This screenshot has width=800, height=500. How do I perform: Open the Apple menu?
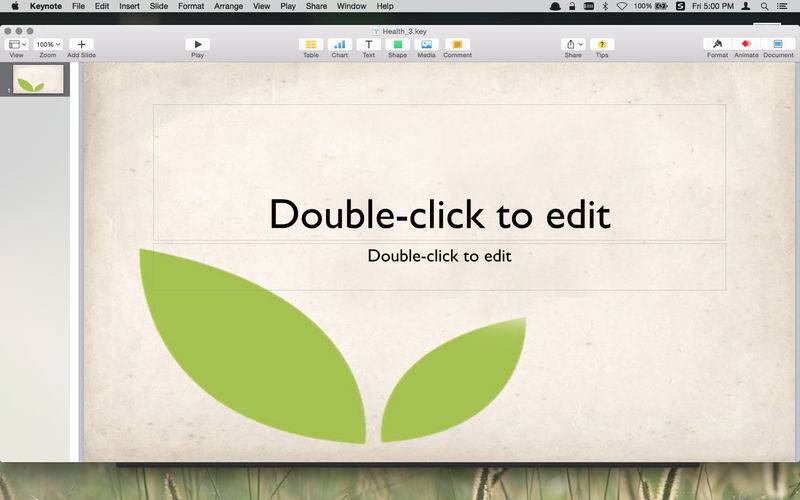(15, 6)
